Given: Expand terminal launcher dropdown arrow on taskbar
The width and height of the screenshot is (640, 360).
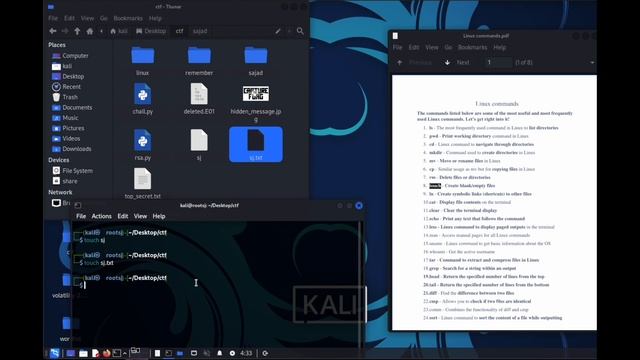Looking at the screenshot, I should point(124,353).
